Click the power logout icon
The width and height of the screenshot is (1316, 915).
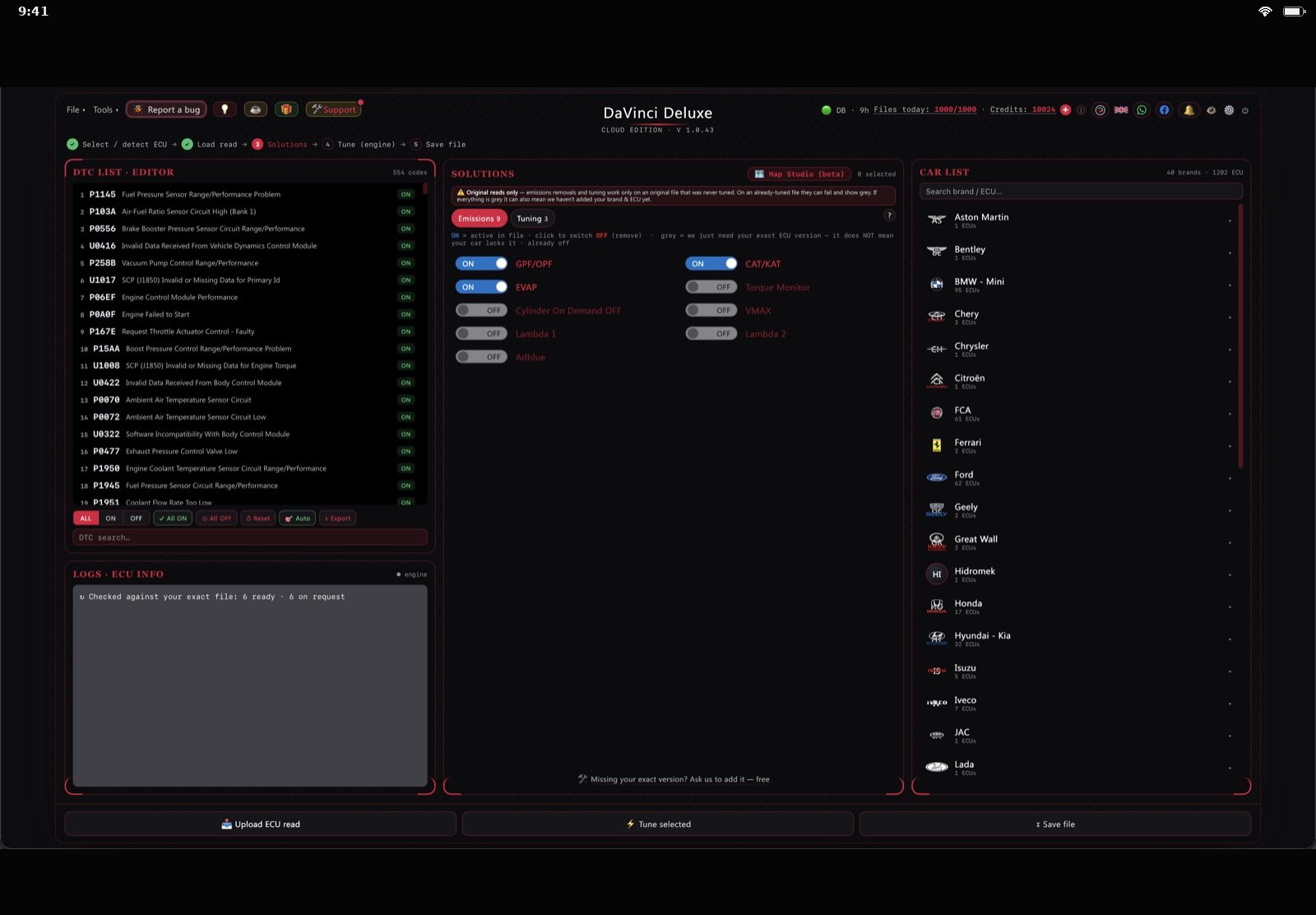click(1245, 110)
